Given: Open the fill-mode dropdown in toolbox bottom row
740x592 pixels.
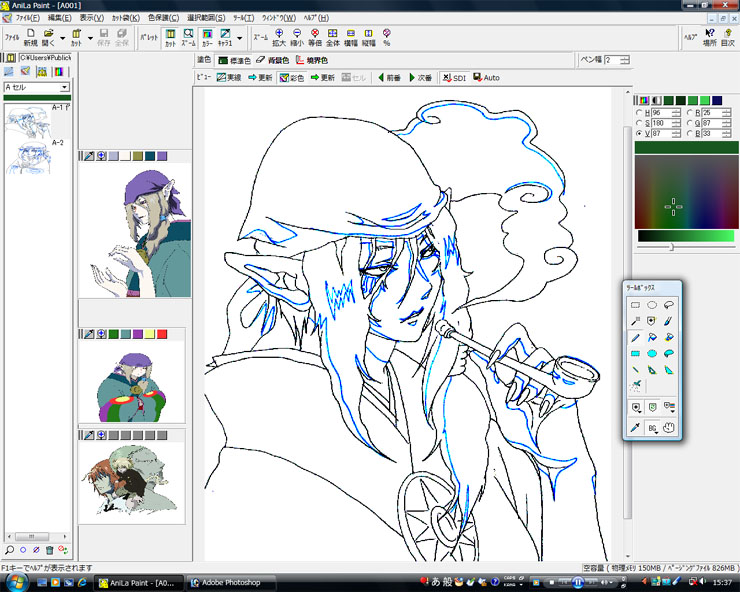Looking at the screenshot, I should click(x=636, y=407).
